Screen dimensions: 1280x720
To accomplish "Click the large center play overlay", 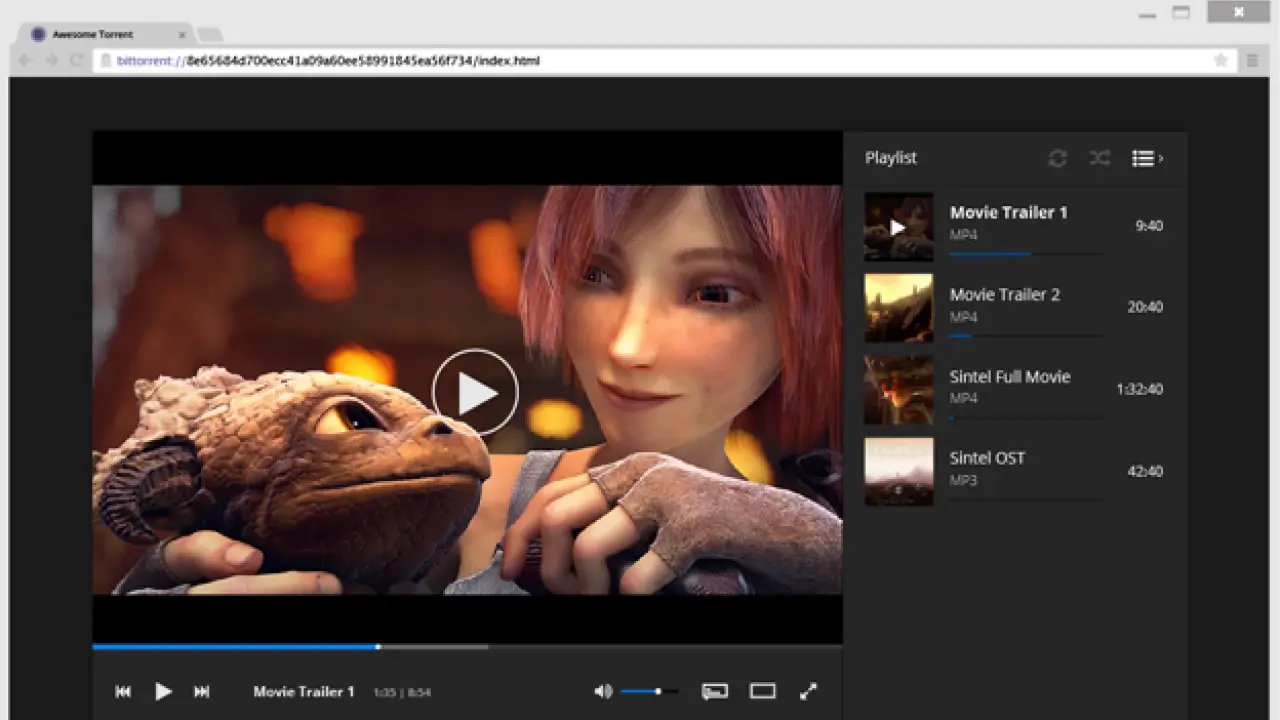I will [475, 392].
